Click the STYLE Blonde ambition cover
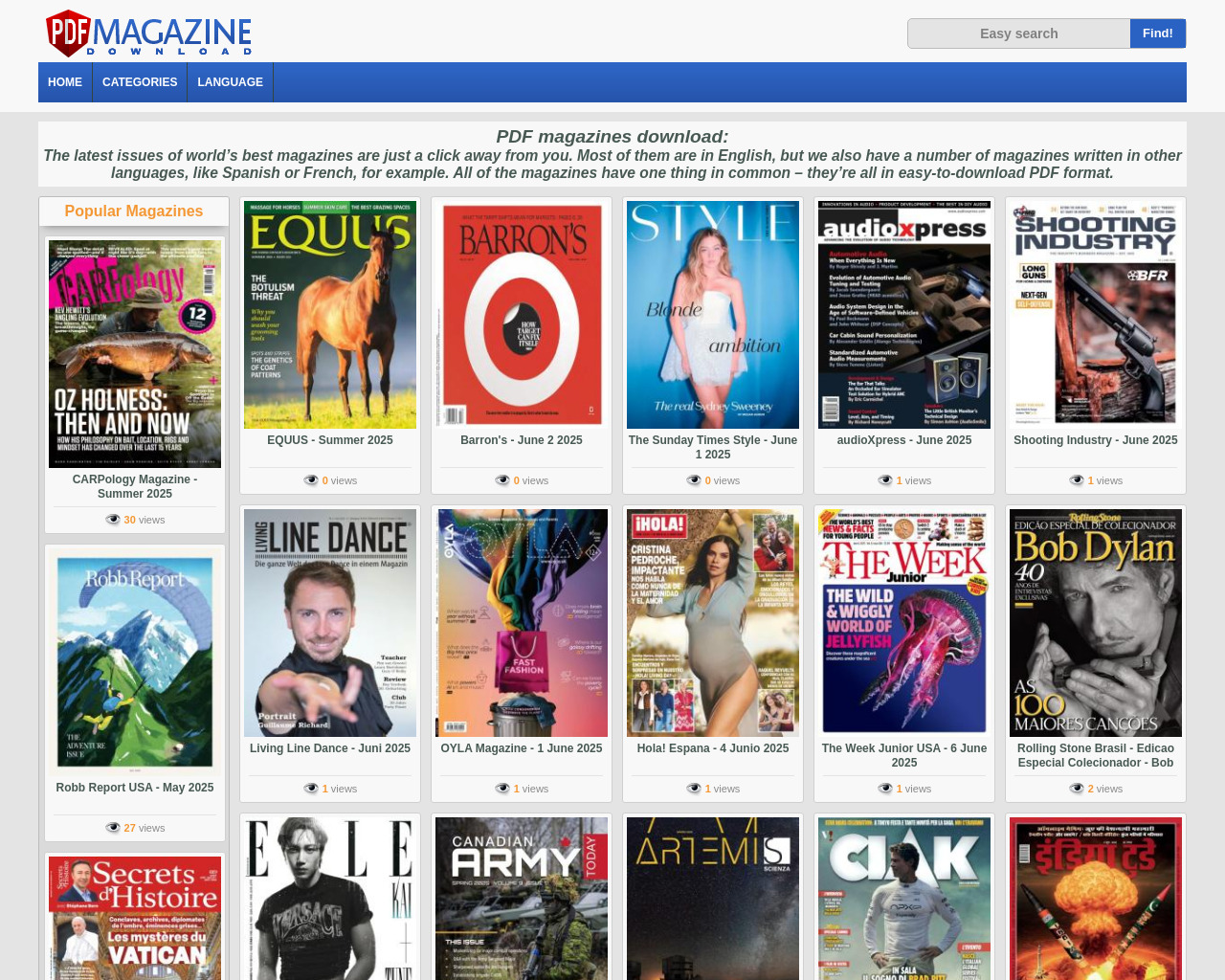1225x980 pixels. pos(713,315)
